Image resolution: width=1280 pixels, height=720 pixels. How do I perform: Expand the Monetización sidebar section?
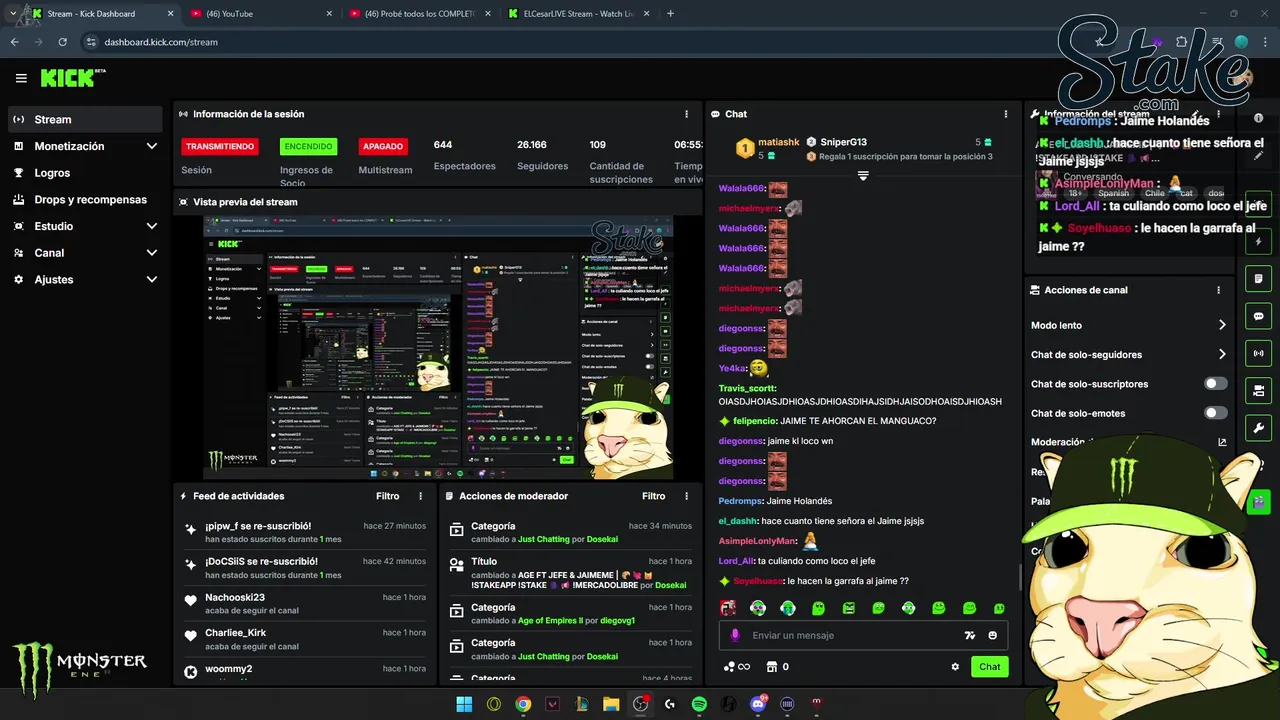coord(85,146)
